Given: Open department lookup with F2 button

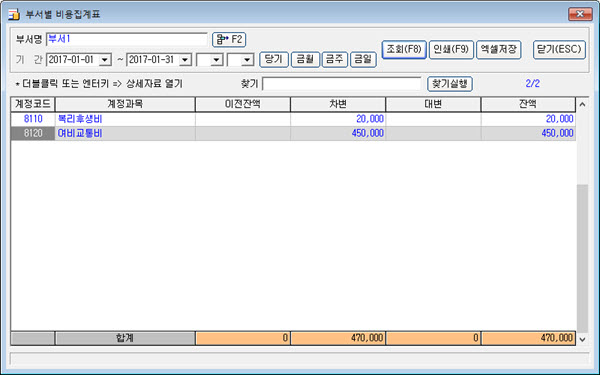Looking at the screenshot, I should click(x=229, y=39).
